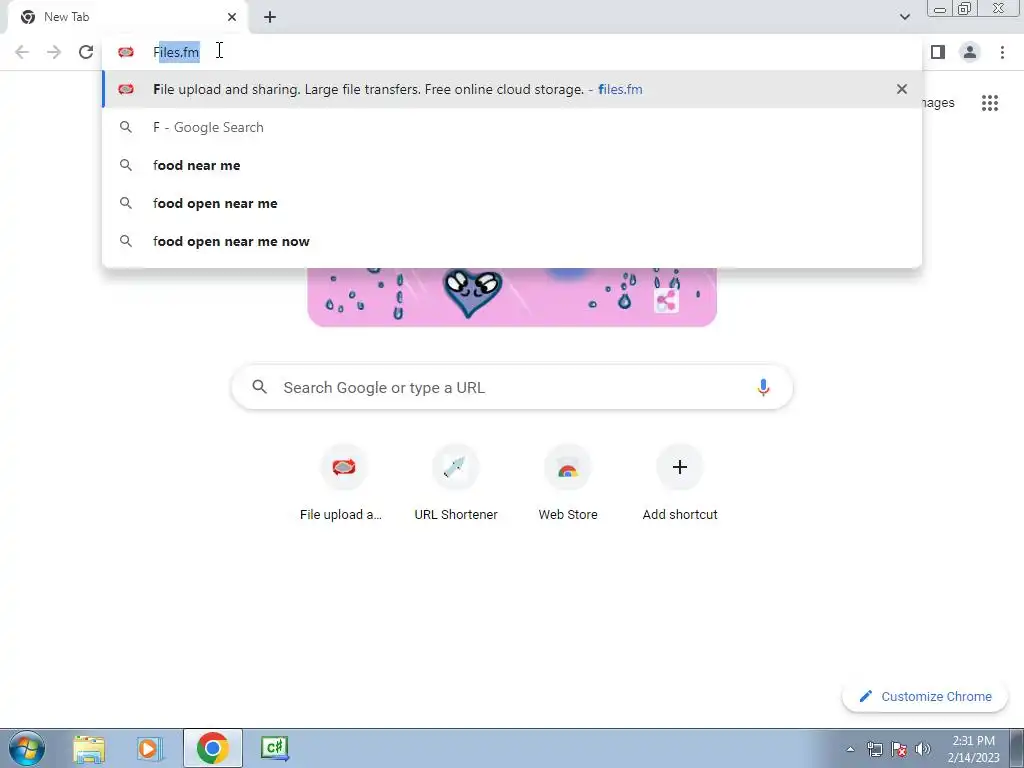Open Windows Explorer from the taskbar
This screenshot has width=1024, height=768.
pyautogui.click(x=89, y=748)
